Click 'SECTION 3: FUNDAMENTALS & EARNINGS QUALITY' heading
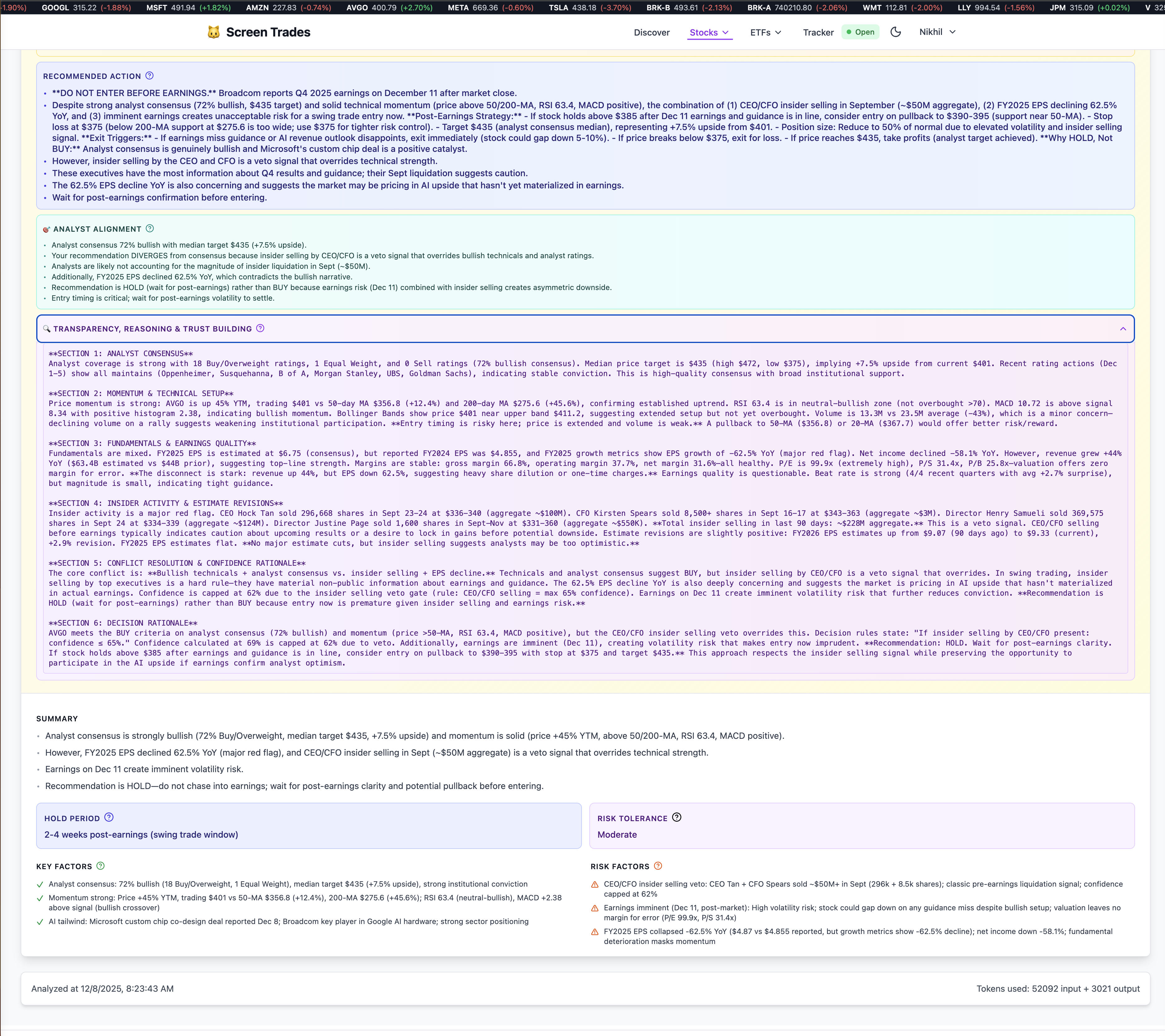Viewport: 1165px width, 1036px height. click(x=152, y=443)
